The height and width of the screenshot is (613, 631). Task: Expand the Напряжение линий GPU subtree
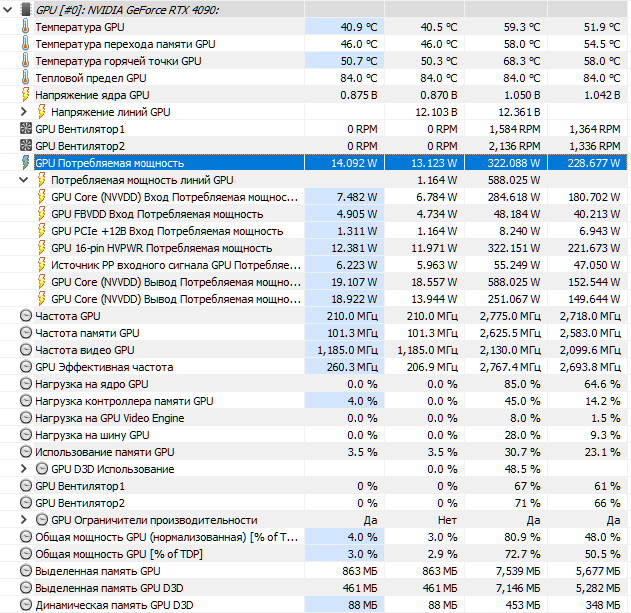(24, 112)
